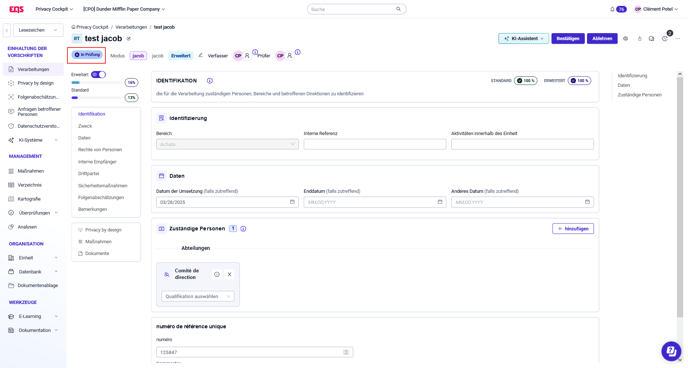
Task: Open the three-dots more options menu
Action: click(x=678, y=39)
